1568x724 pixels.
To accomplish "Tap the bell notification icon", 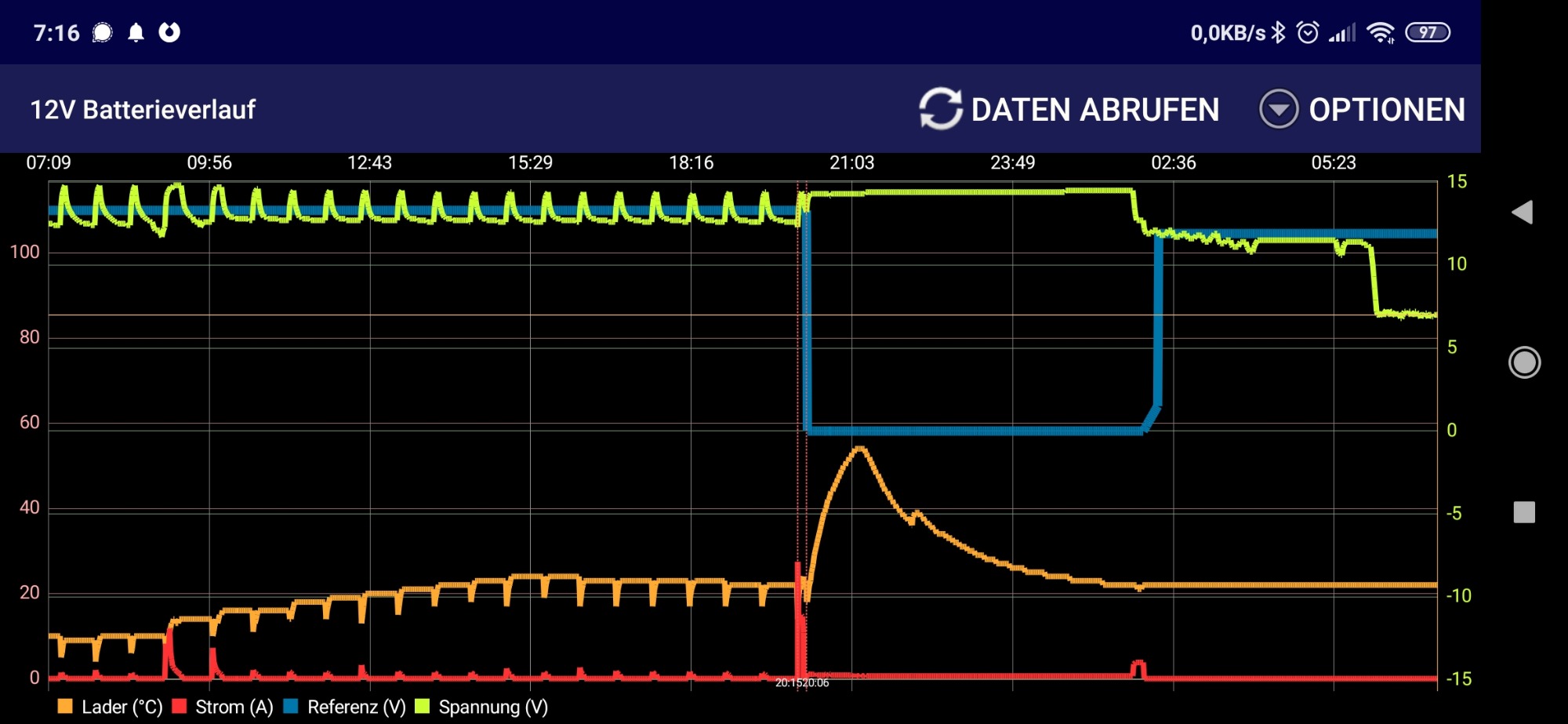I will [136, 32].
